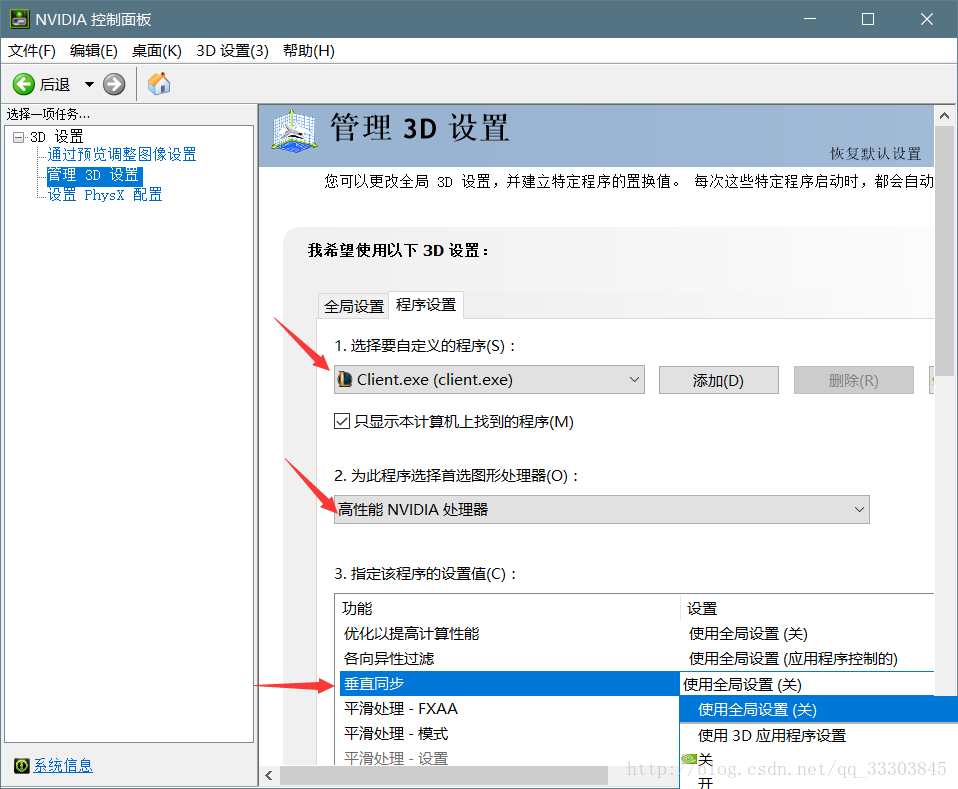Minimize the NVIDIA 控制面板 window
958x789 pixels.
[810, 19]
